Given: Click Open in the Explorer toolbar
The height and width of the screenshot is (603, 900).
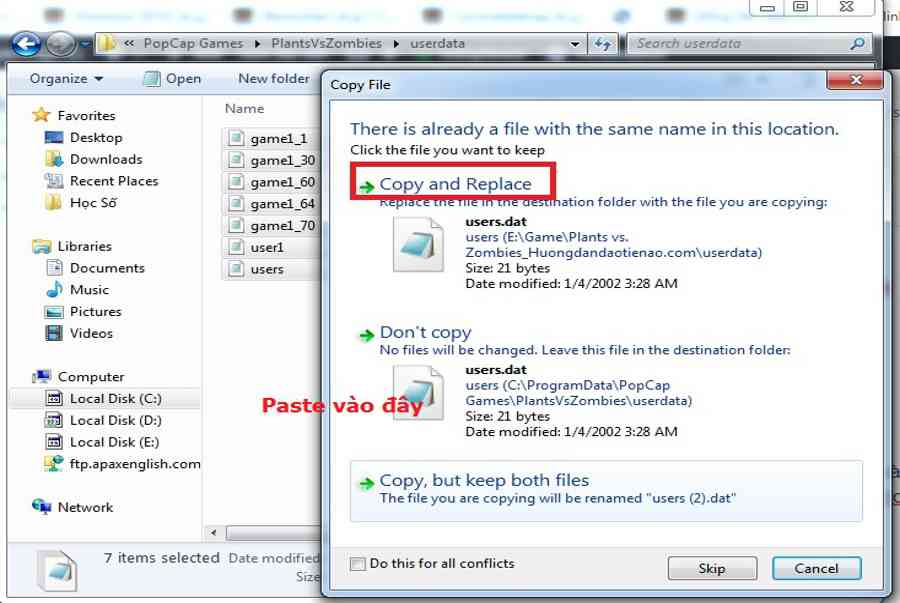Looking at the screenshot, I should pyautogui.click(x=172, y=79).
